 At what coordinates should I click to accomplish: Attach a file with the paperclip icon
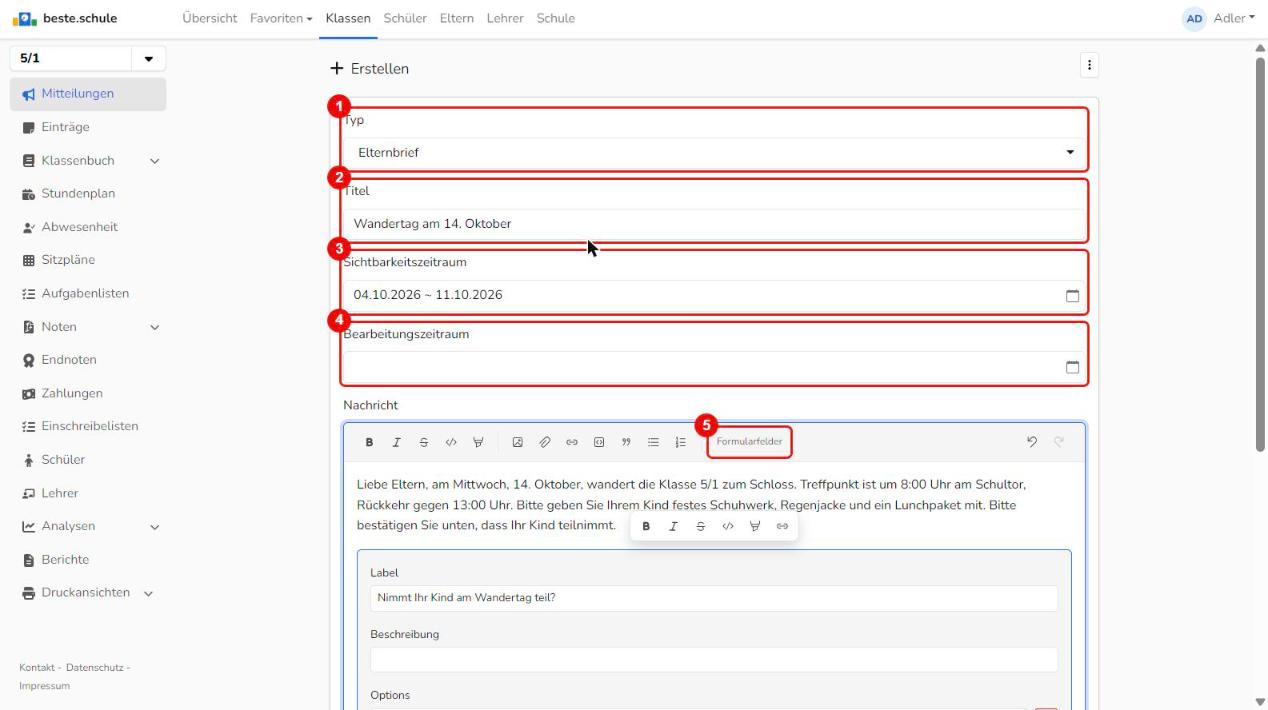pos(545,442)
